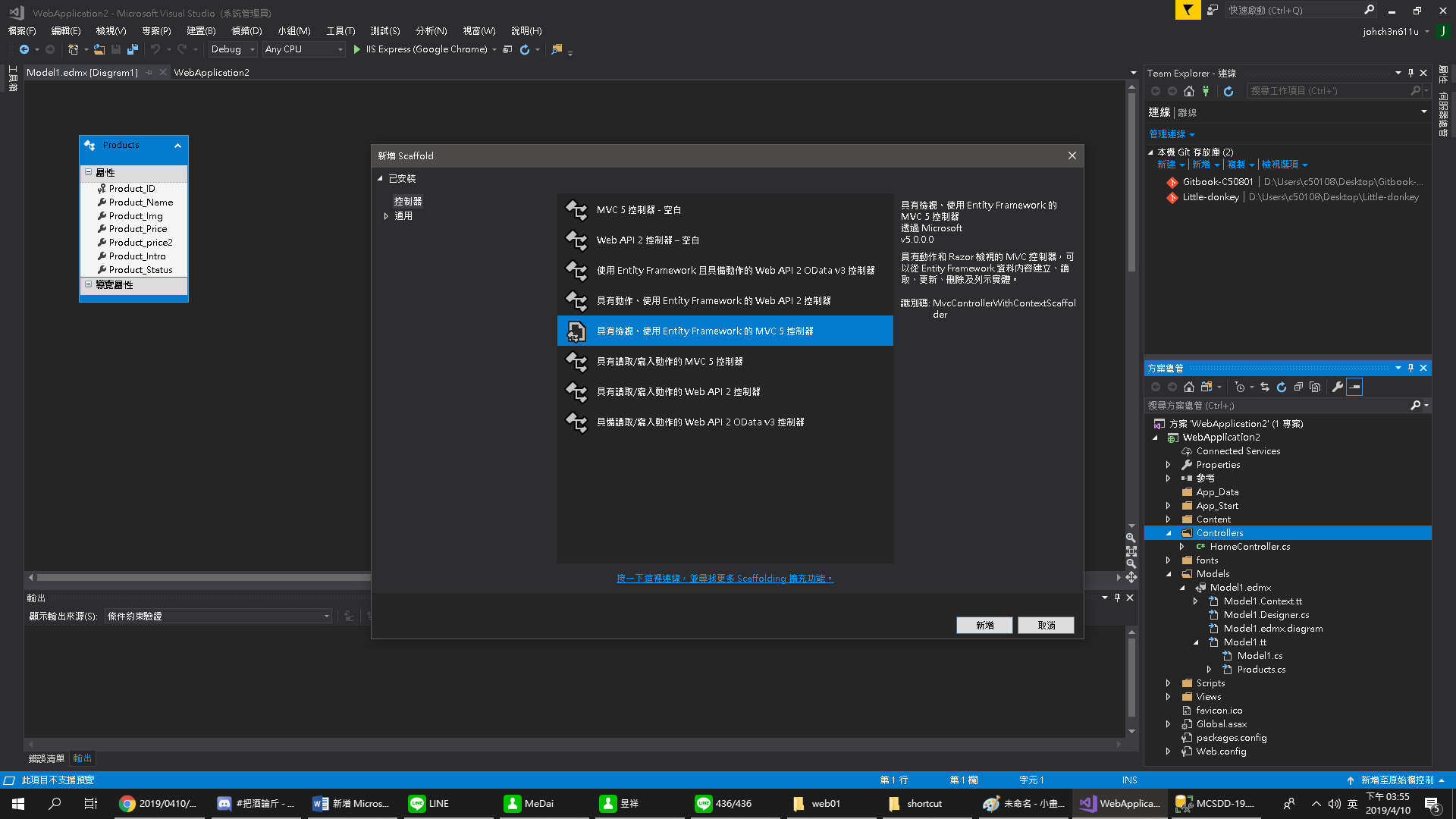Click the 檢視選項 link in Team Explorer
This screenshot has height=819, width=1456.
pyautogui.click(x=1280, y=165)
